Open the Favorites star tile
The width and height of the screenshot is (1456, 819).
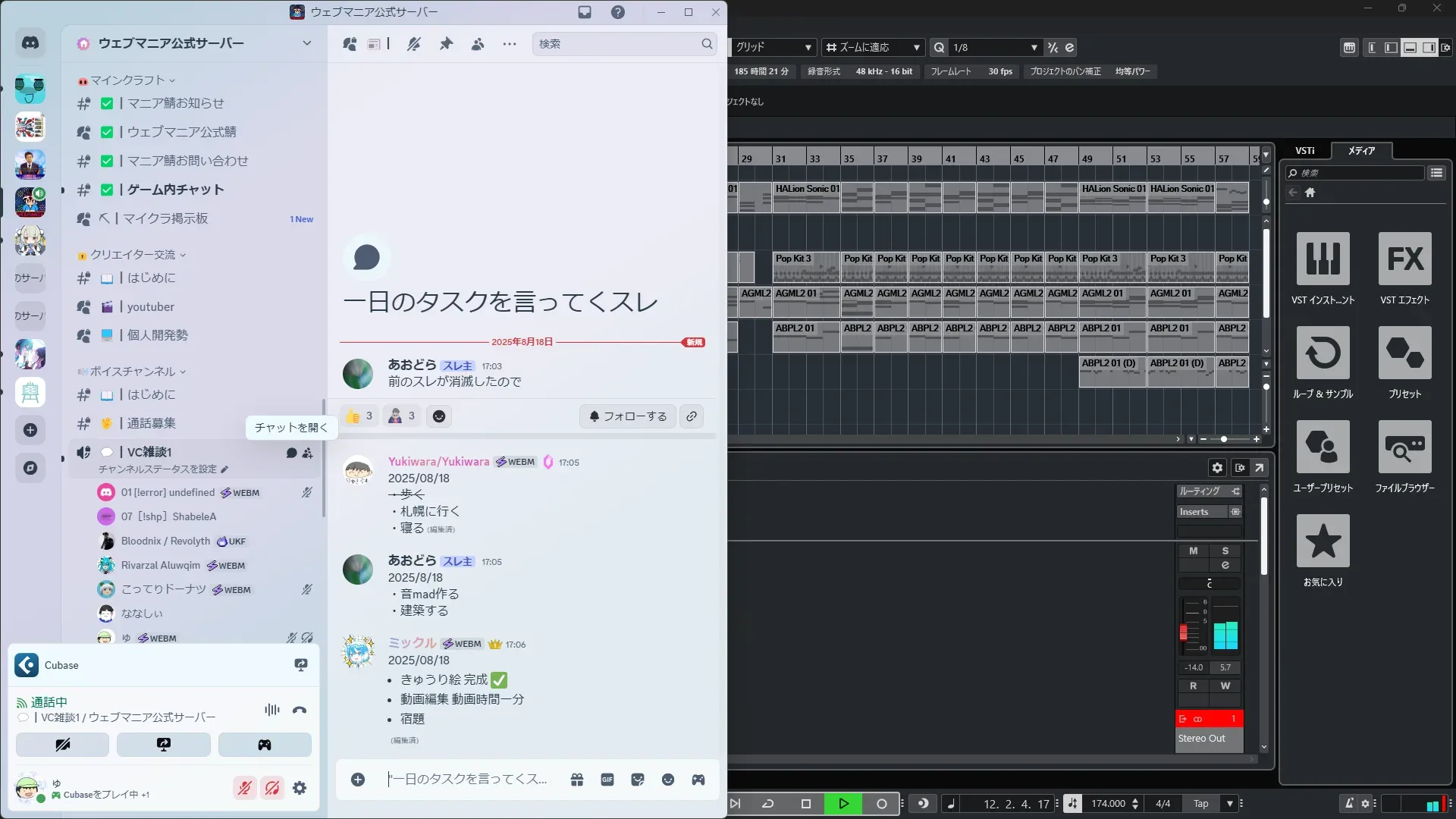(1323, 541)
